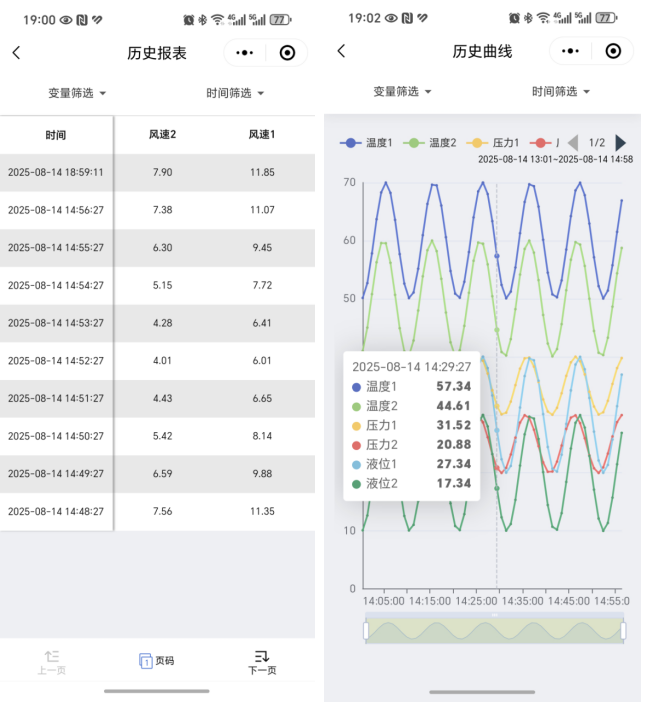
Task: Expand 时间筛选 dropdown on 历史报表 screen
Action: point(235,93)
